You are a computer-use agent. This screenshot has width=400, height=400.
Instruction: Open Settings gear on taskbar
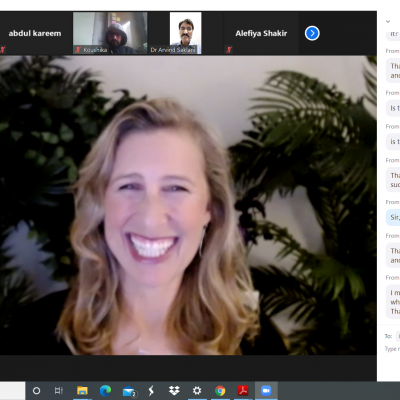(197, 390)
